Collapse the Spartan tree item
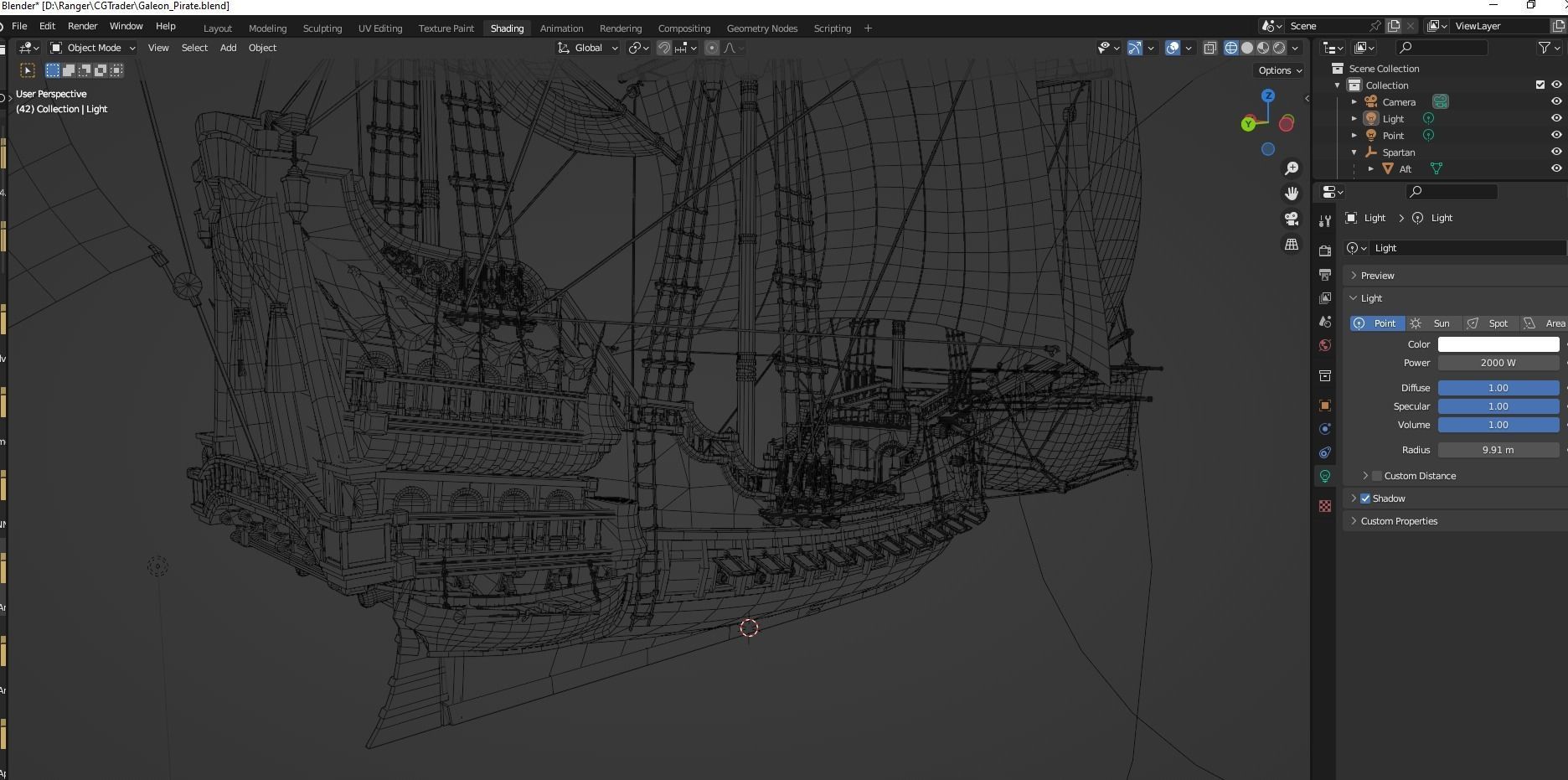1568x780 pixels. [x=1354, y=152]
